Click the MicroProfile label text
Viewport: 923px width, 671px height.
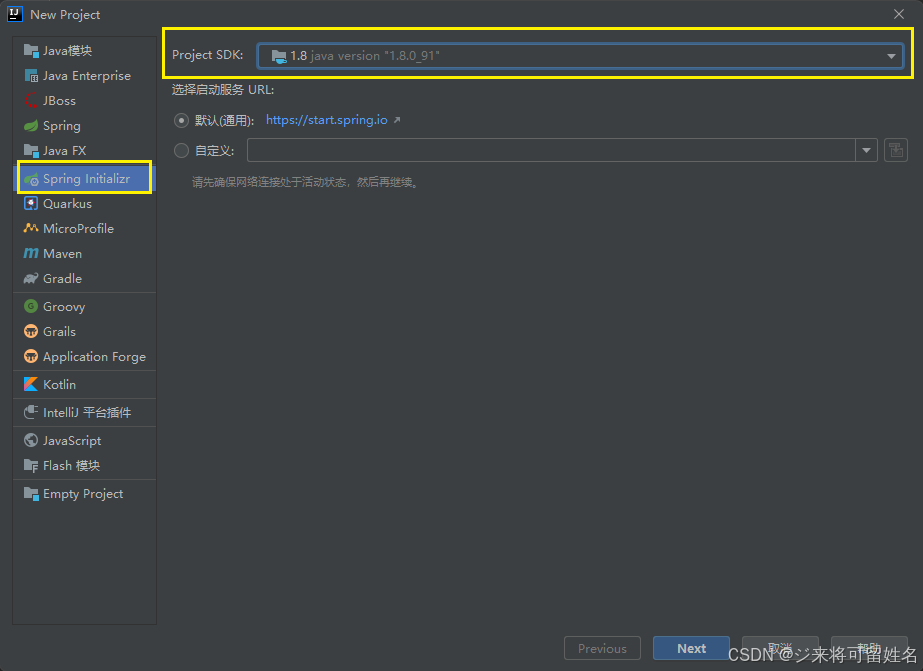pos(78,228)
